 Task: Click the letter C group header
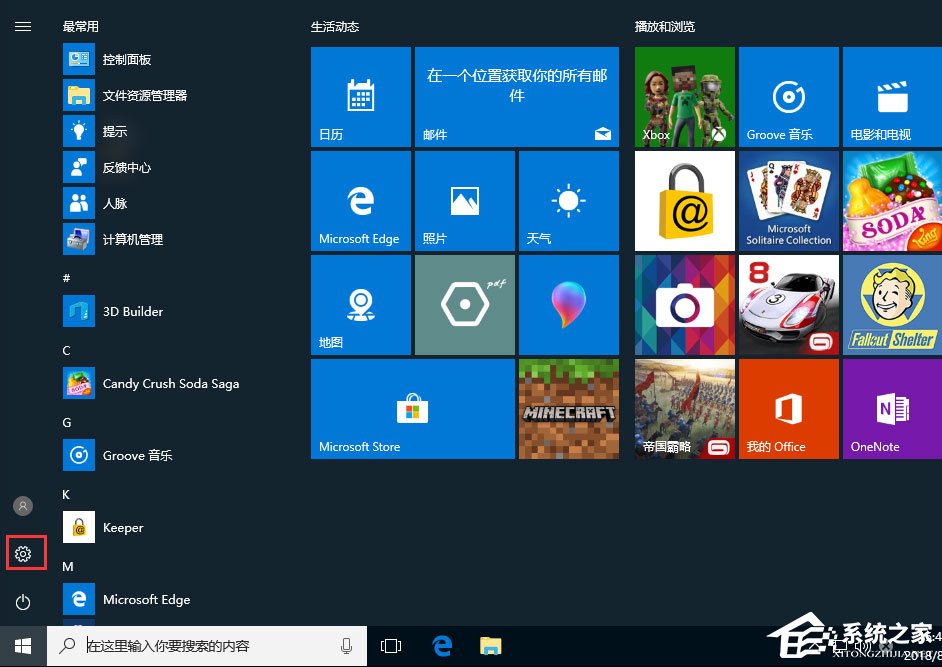pos(65,350)
